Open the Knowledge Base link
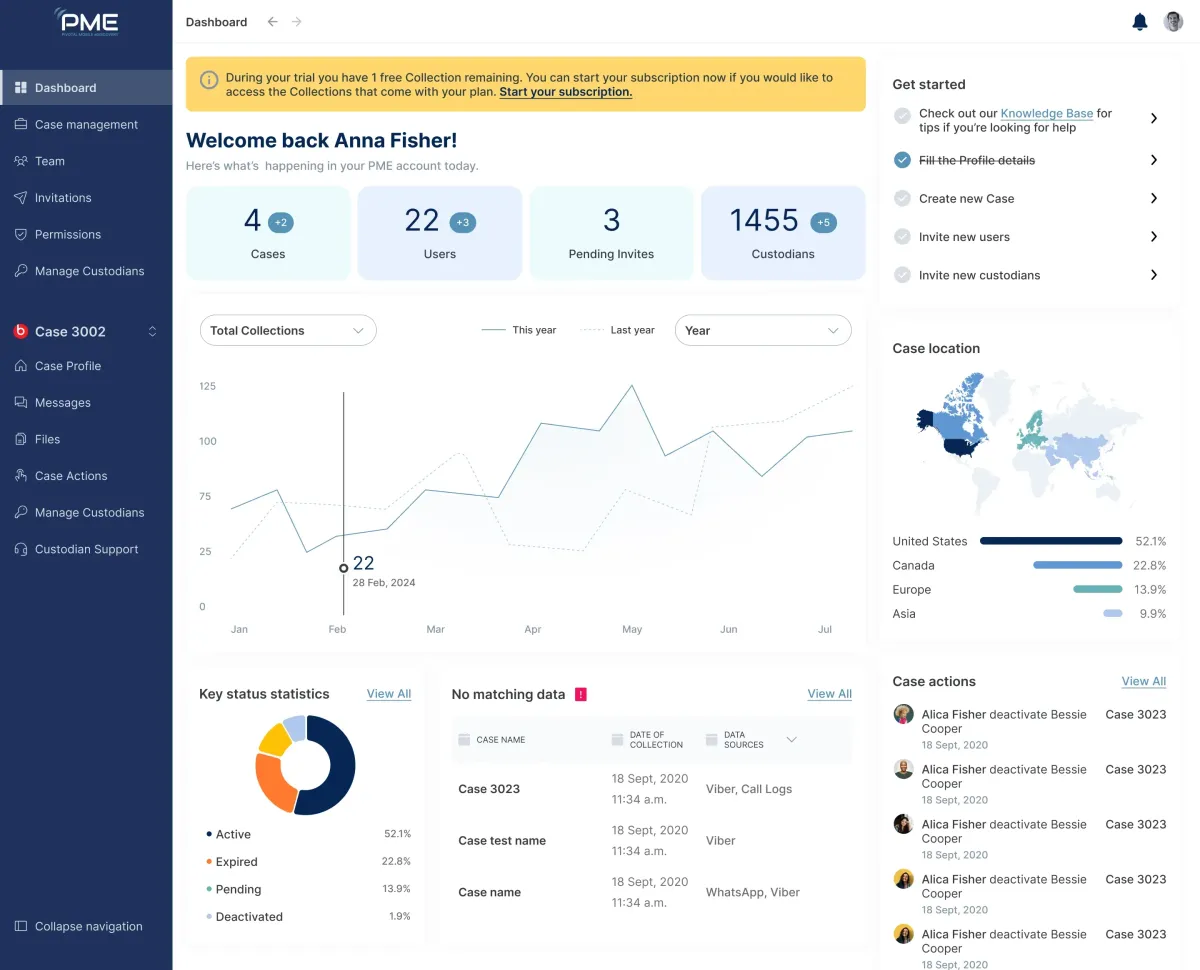Image resolution: width=1200 pixels, height=970 pixels. click(1047, 114)
